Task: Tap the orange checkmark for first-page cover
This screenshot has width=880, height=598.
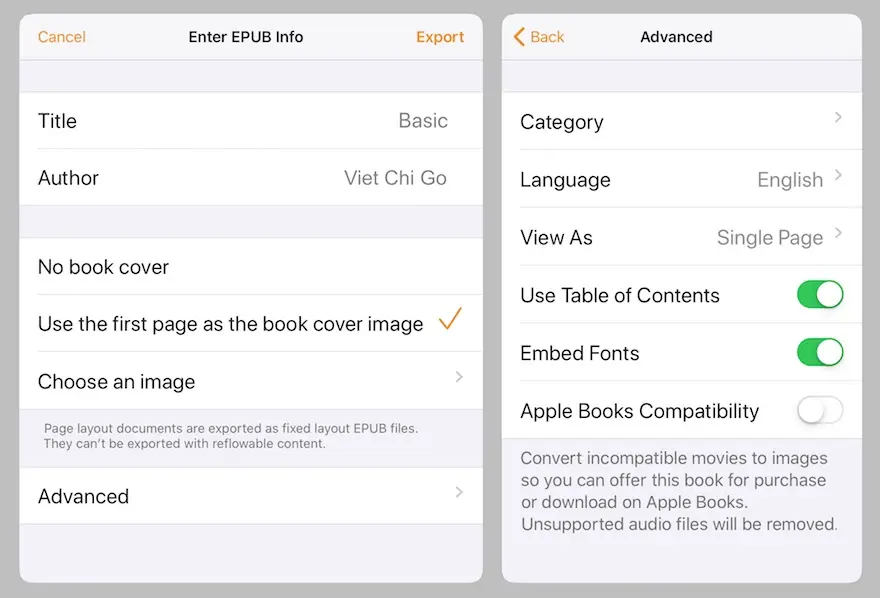Action: (450, 320)
